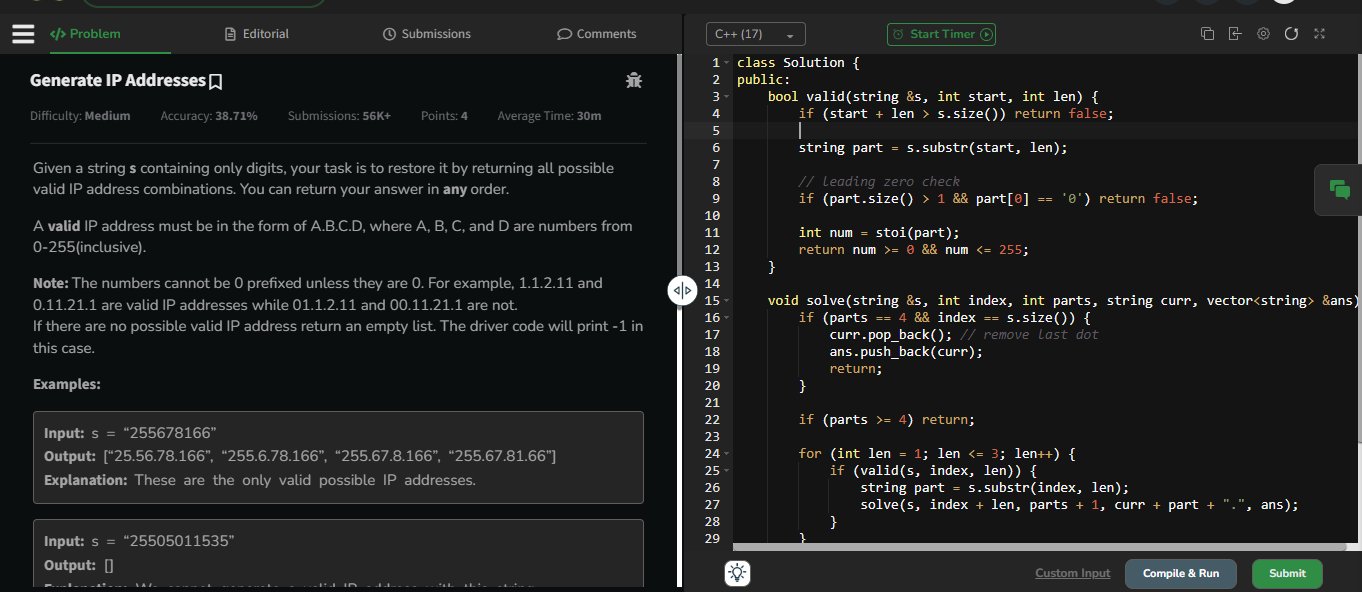Open the Submissions tab
This screenshot has height=592, width=1362.
tap(426, 34)
